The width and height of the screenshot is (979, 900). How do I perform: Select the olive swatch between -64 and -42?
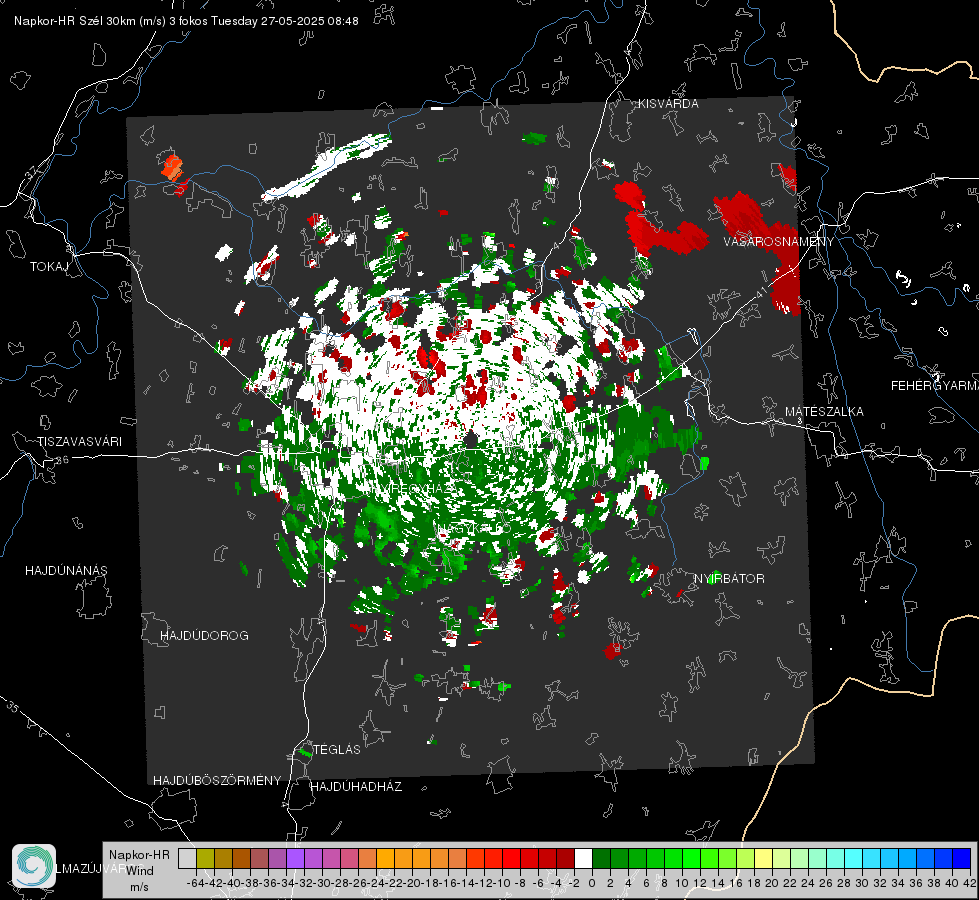pyautogui.click(x=205, y=858)
